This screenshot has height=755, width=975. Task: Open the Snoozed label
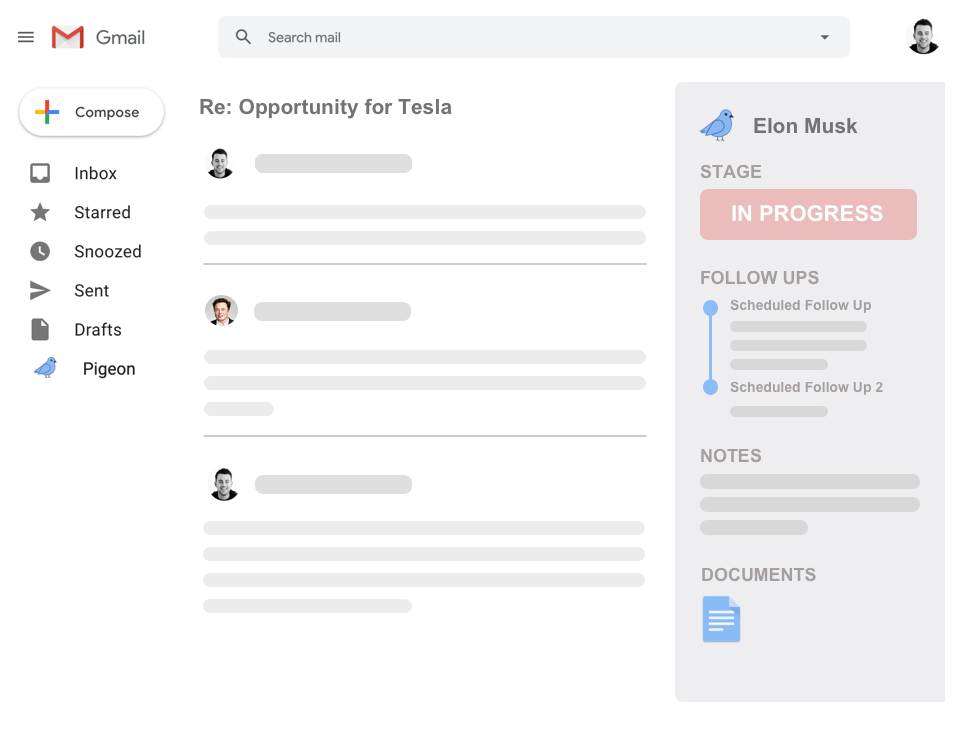pyautogui.click(x=108, y=251)
